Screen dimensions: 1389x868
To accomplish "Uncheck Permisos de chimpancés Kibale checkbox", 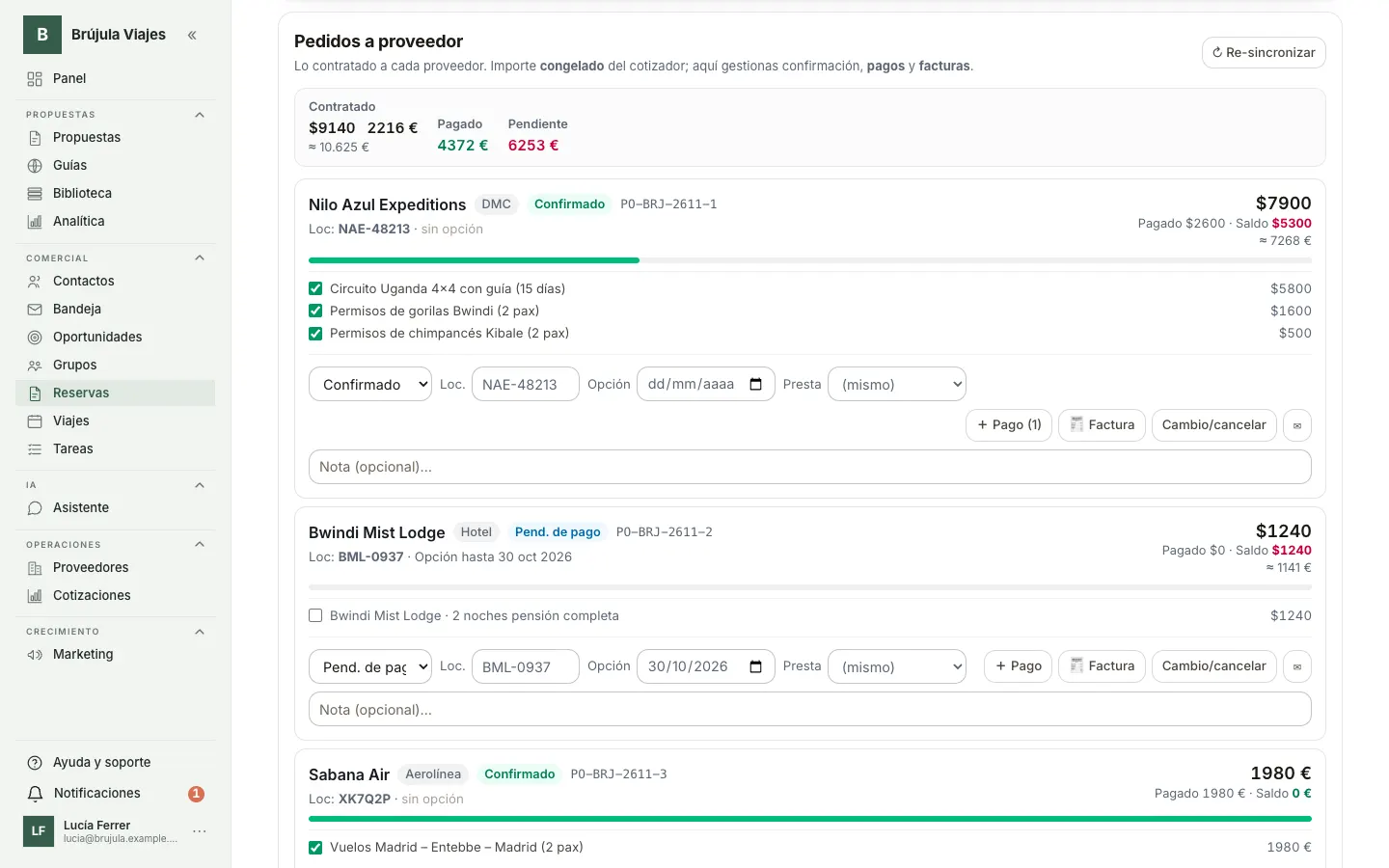I will coord(315,333).
